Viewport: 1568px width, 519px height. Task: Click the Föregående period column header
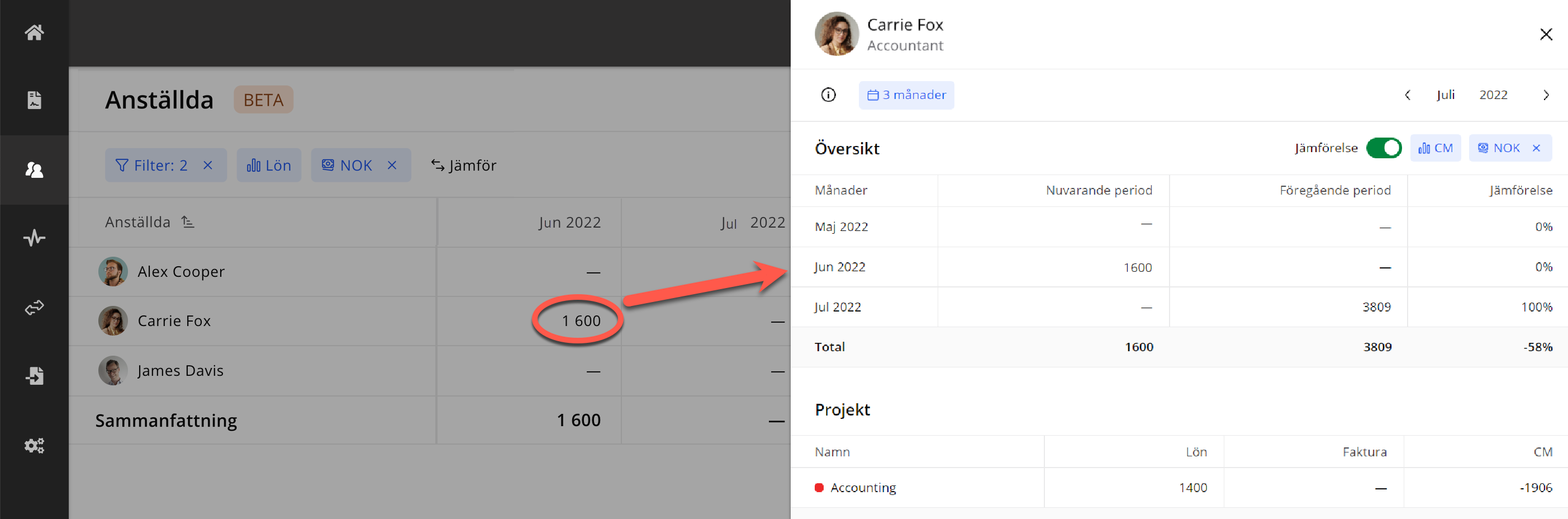(x=1335, y=190)
